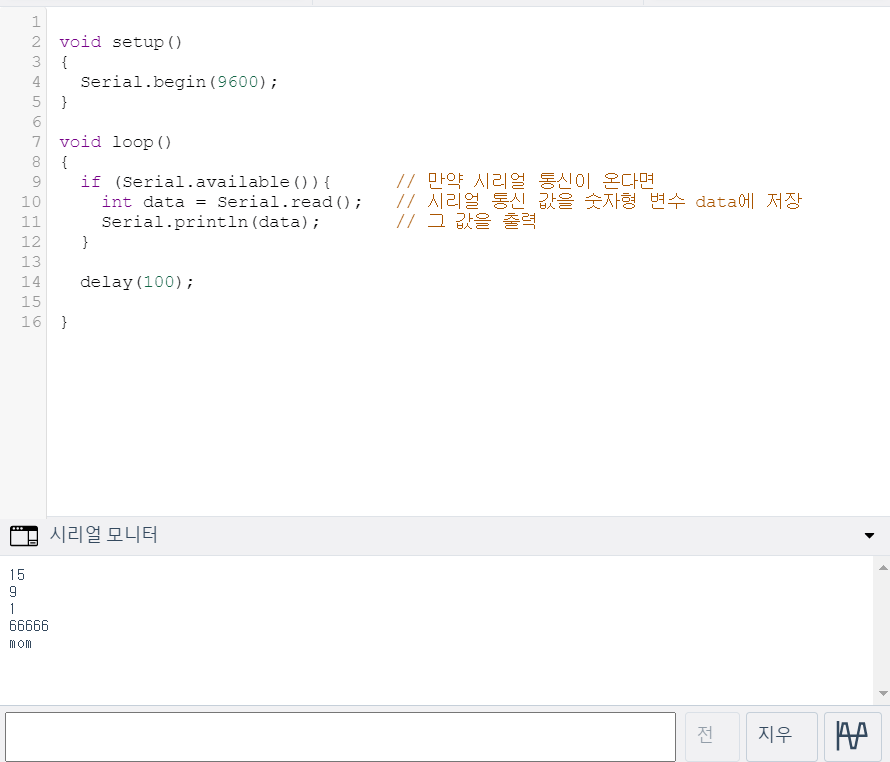Click output line 9 in serial monitor
The height and width of the screenshot is (762, 890).
tap(13, 592)
